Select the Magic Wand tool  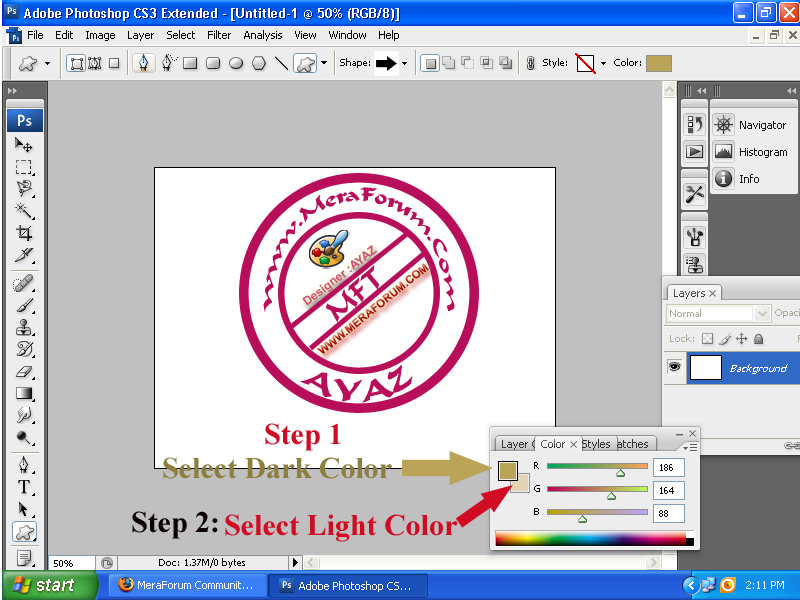tap(23, 210)
